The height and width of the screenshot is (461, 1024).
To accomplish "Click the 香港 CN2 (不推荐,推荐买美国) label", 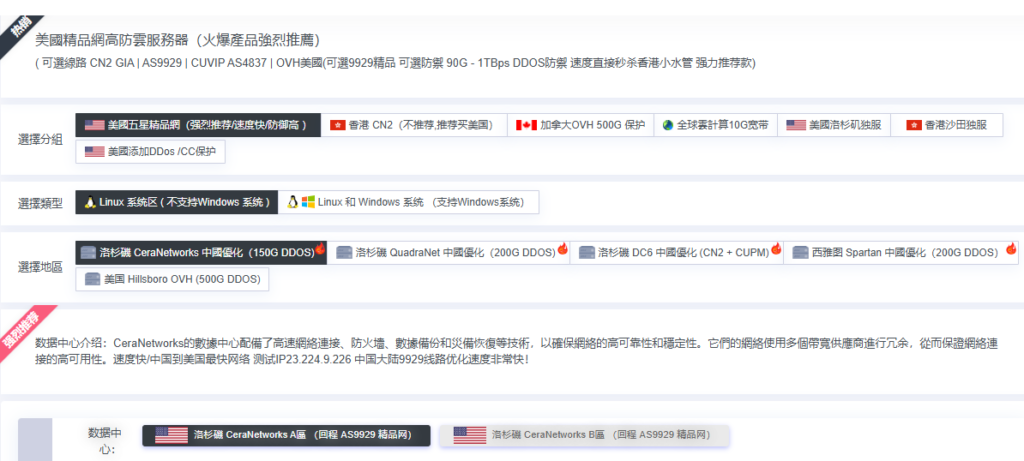I will pos(421,125).
